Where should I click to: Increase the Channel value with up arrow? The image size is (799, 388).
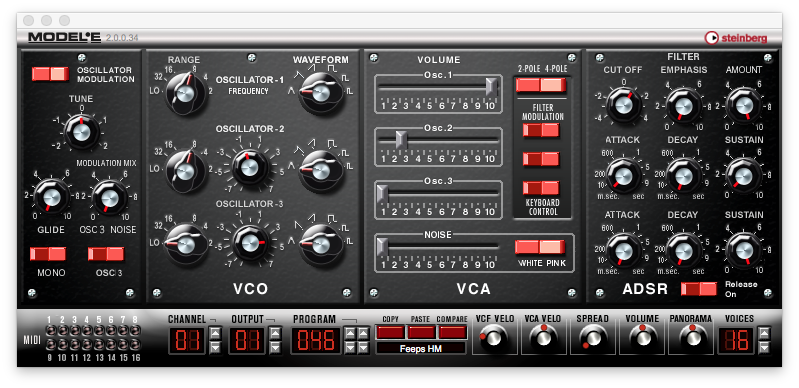tap(215, 334)
